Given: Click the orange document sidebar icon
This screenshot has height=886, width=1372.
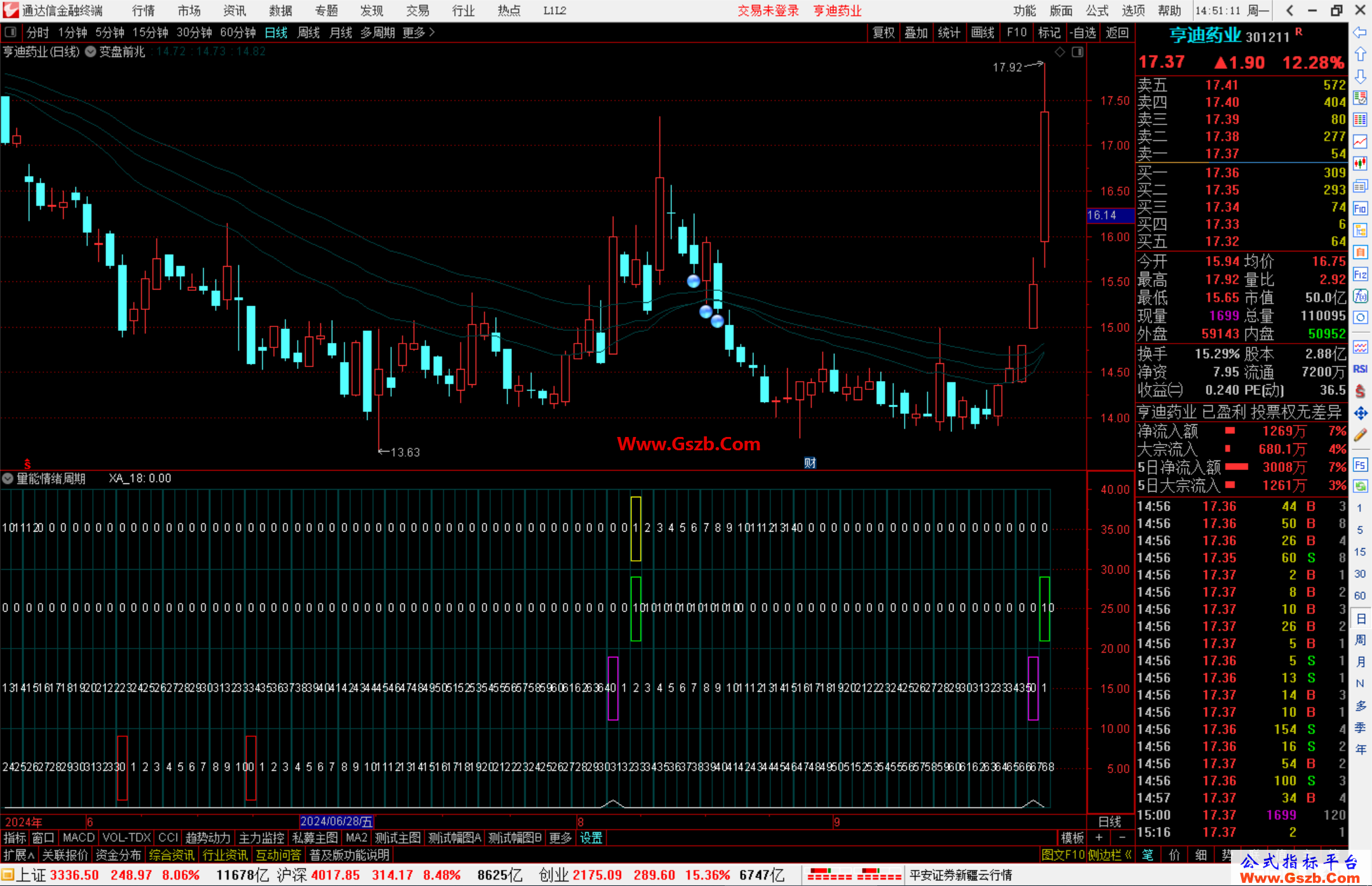Looking at the screenshot, I should (1360, 252).
